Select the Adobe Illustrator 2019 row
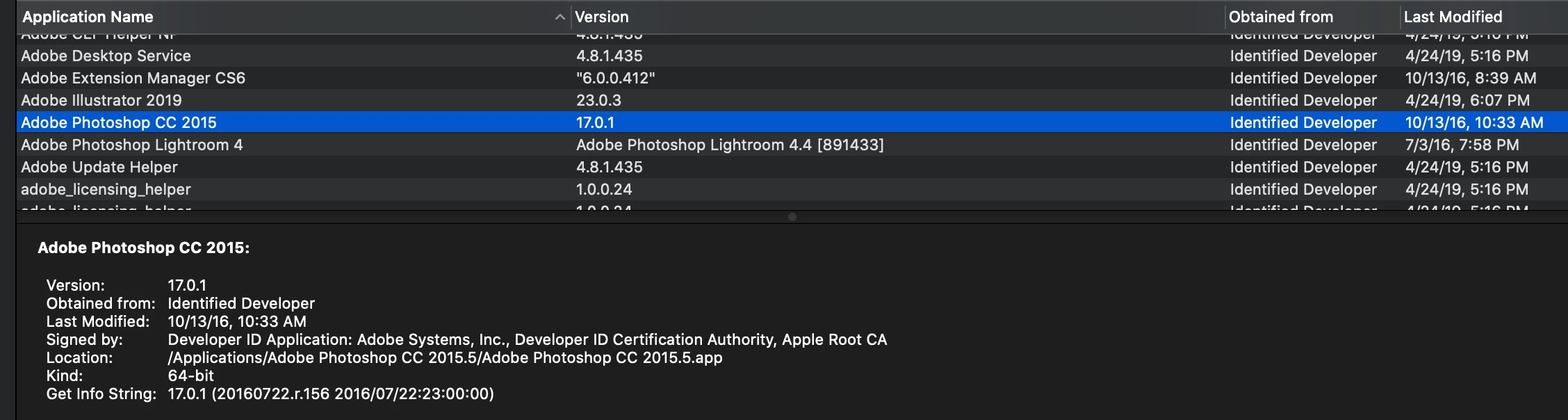1568x420 pixels. 792,100
